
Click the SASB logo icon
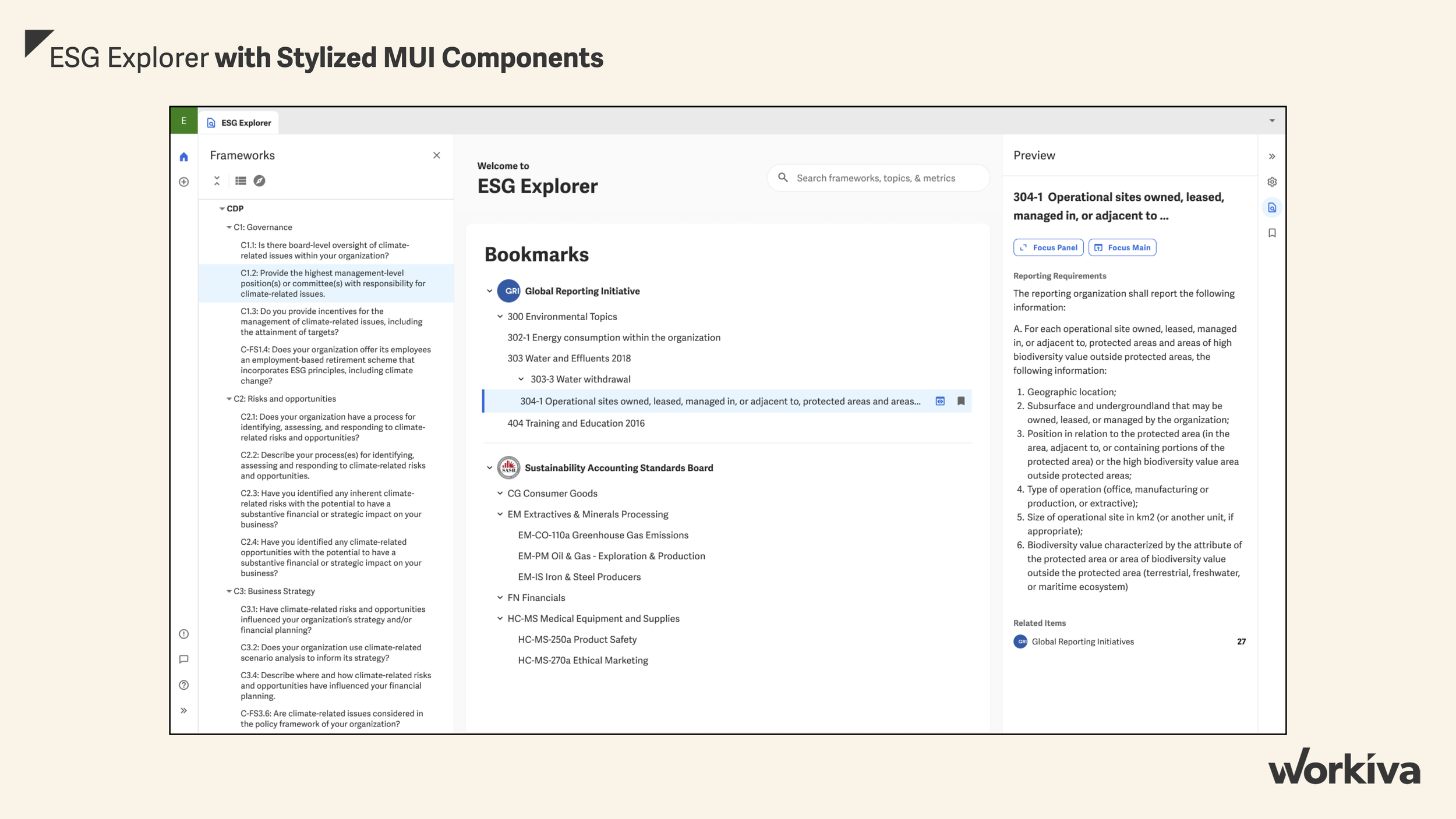(508, 467)
